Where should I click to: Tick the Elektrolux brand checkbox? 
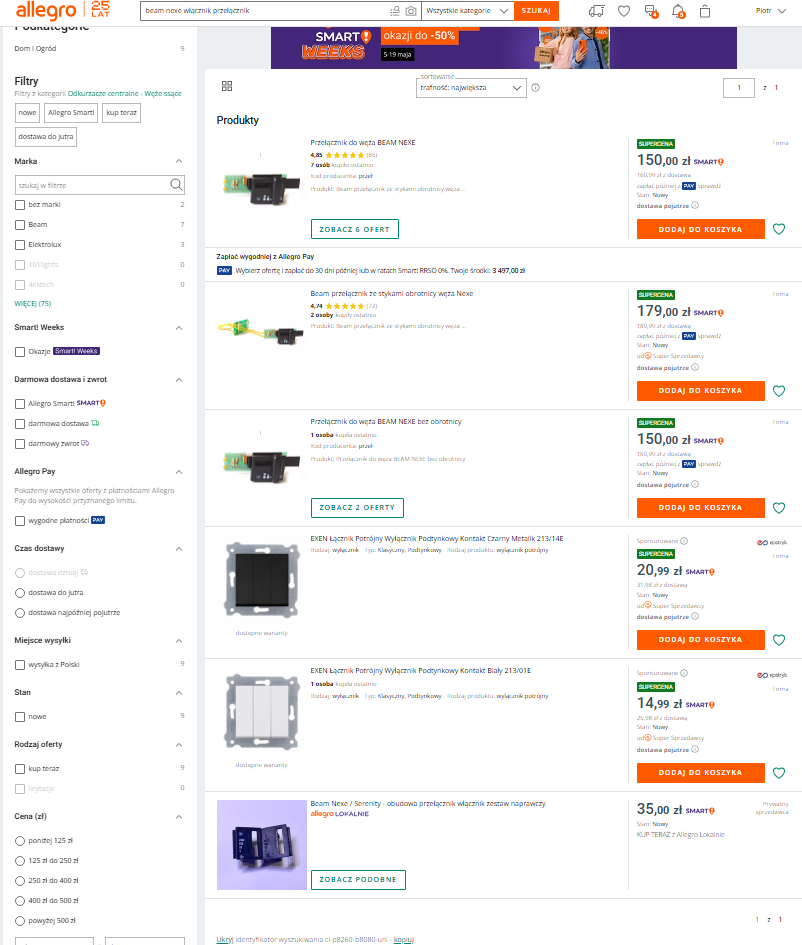pos(20,245)
